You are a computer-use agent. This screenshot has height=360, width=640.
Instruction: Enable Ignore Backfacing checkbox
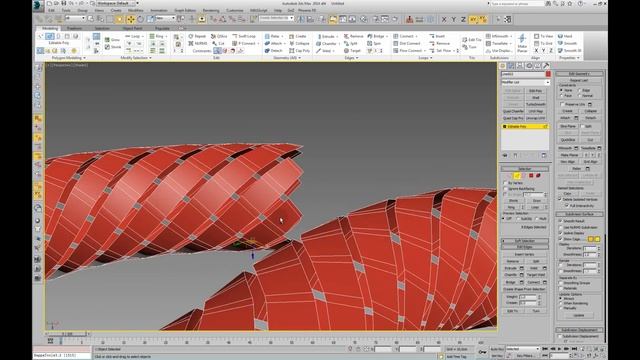point(505,189)
